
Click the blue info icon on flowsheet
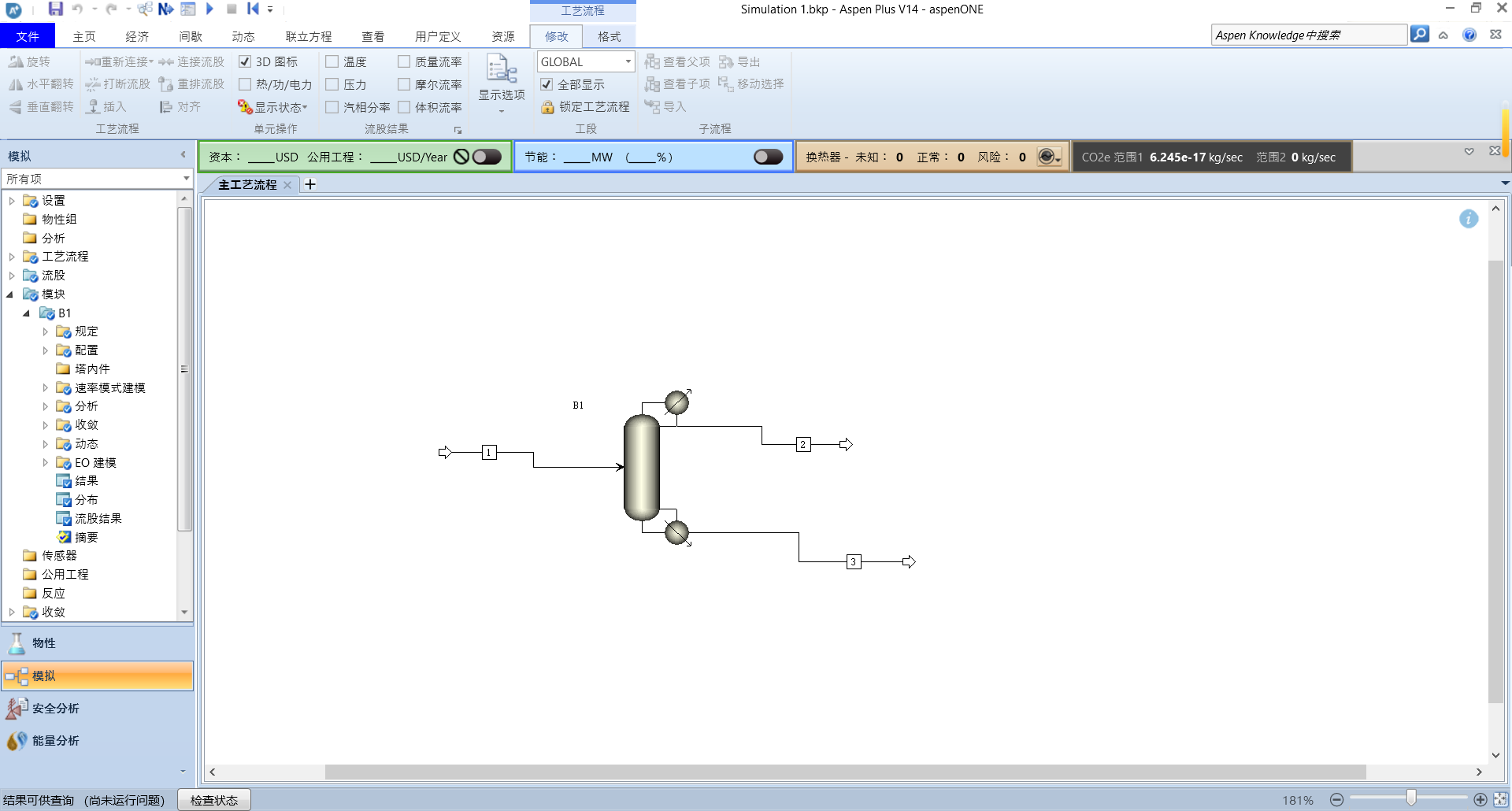click(1468, 219)
